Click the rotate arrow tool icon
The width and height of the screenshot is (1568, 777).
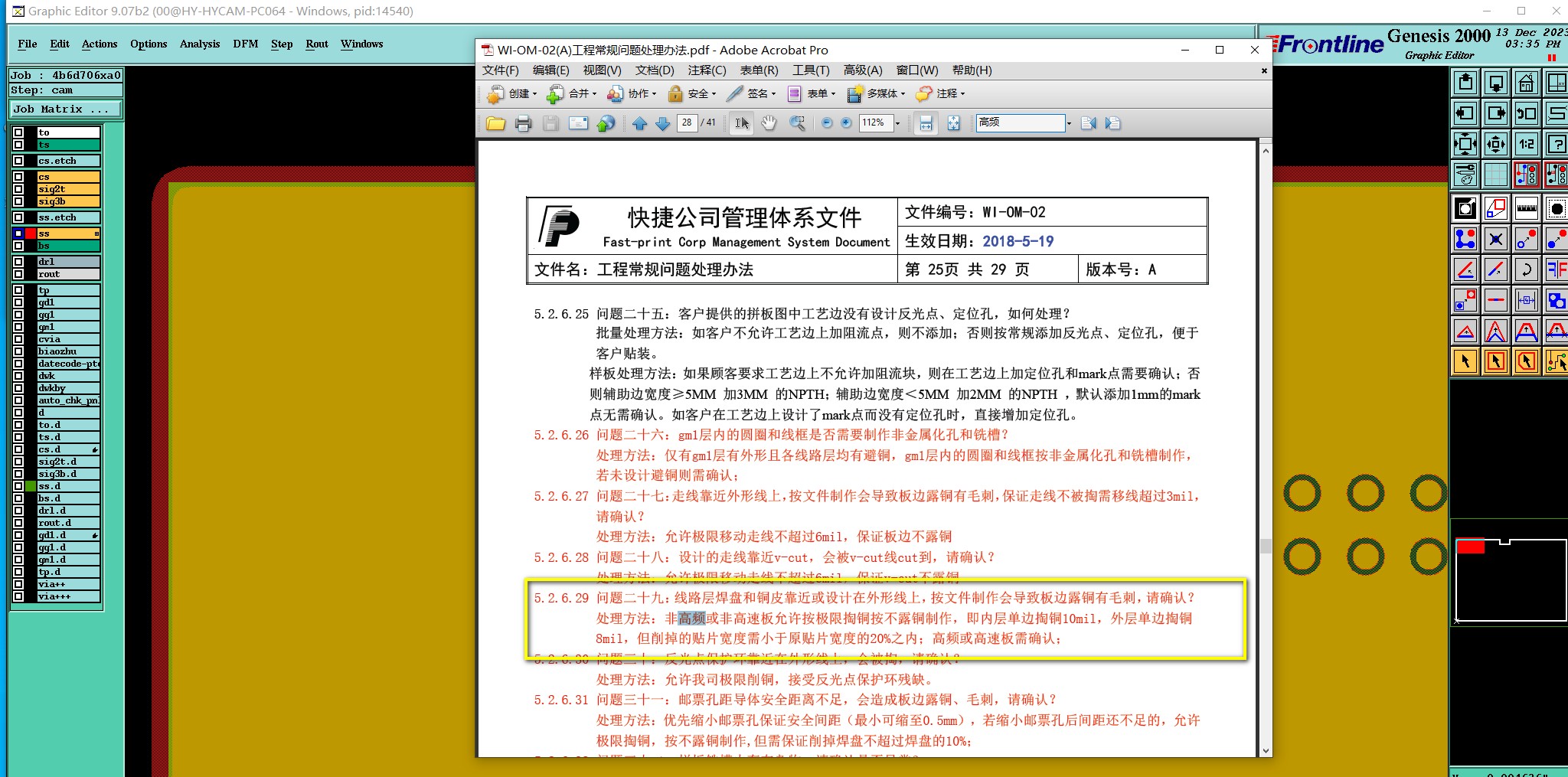tap(1526, 269)
